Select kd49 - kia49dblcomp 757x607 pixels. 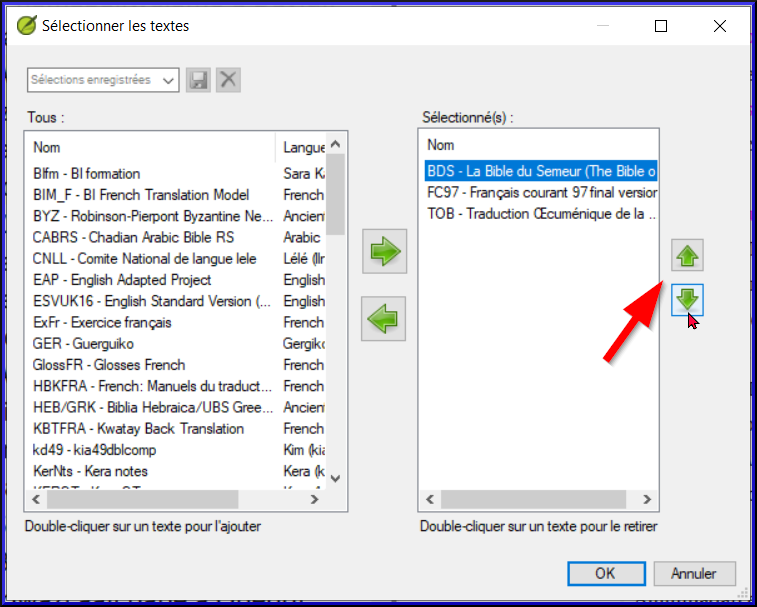click(94, 450)
